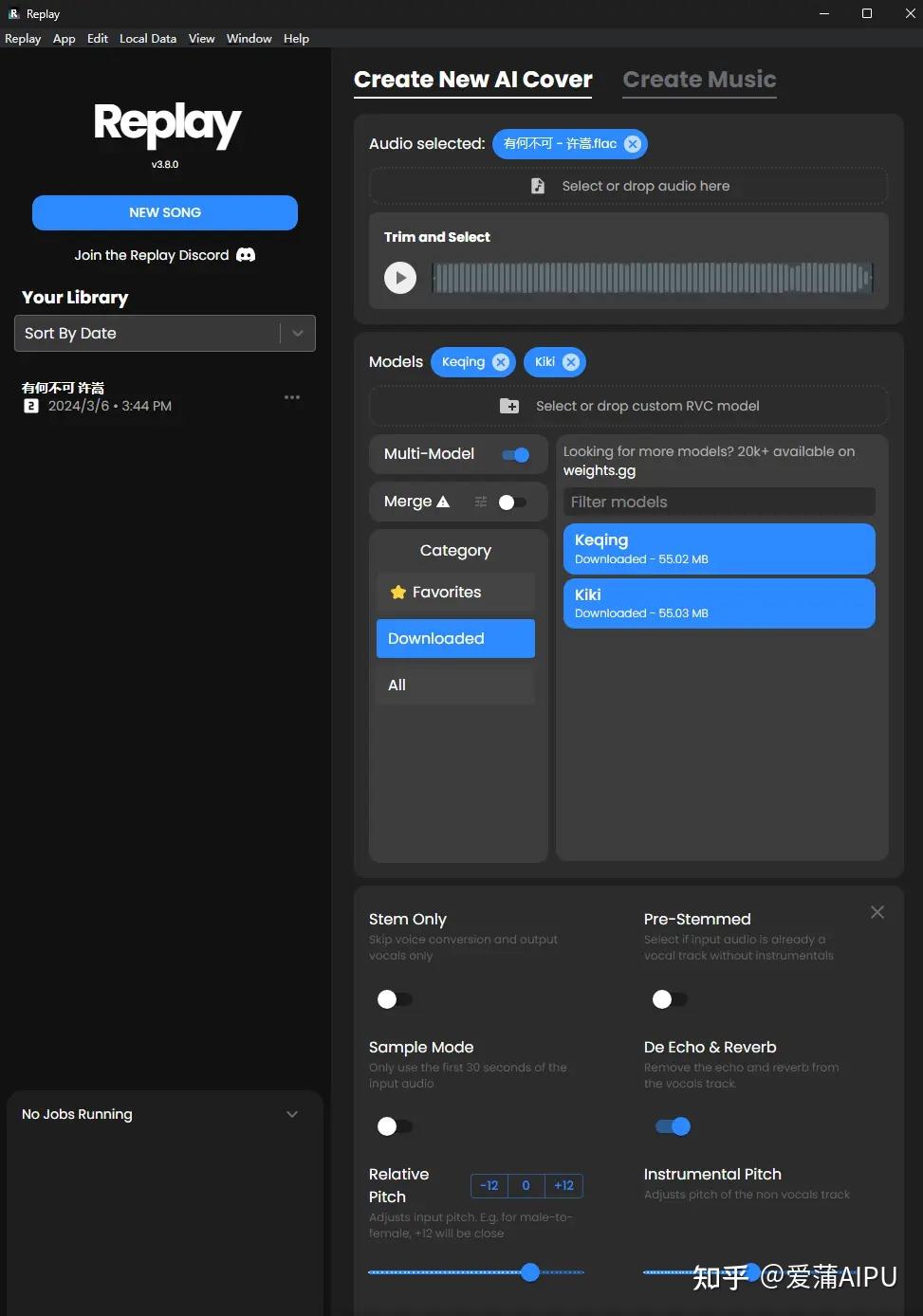Open the three-dot menu for library song
This screenshot has height=1316, width=923.
coord(292,397)
